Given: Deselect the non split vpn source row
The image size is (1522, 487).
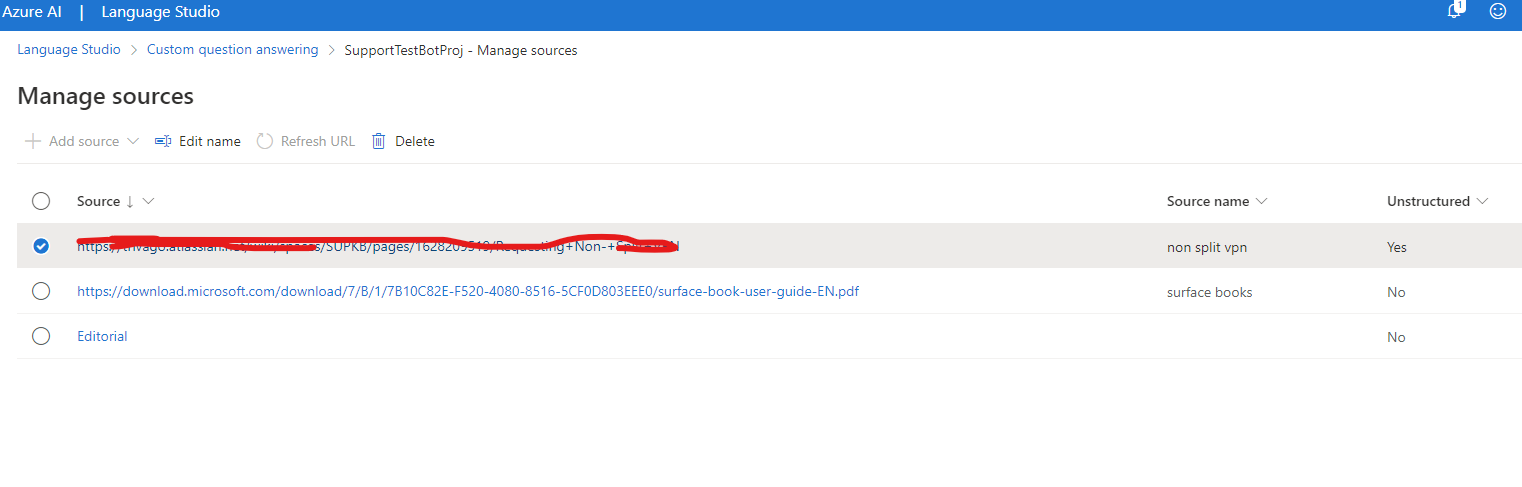Looking at the screenshot, I should pyautogui.click(x=41, y=246).
